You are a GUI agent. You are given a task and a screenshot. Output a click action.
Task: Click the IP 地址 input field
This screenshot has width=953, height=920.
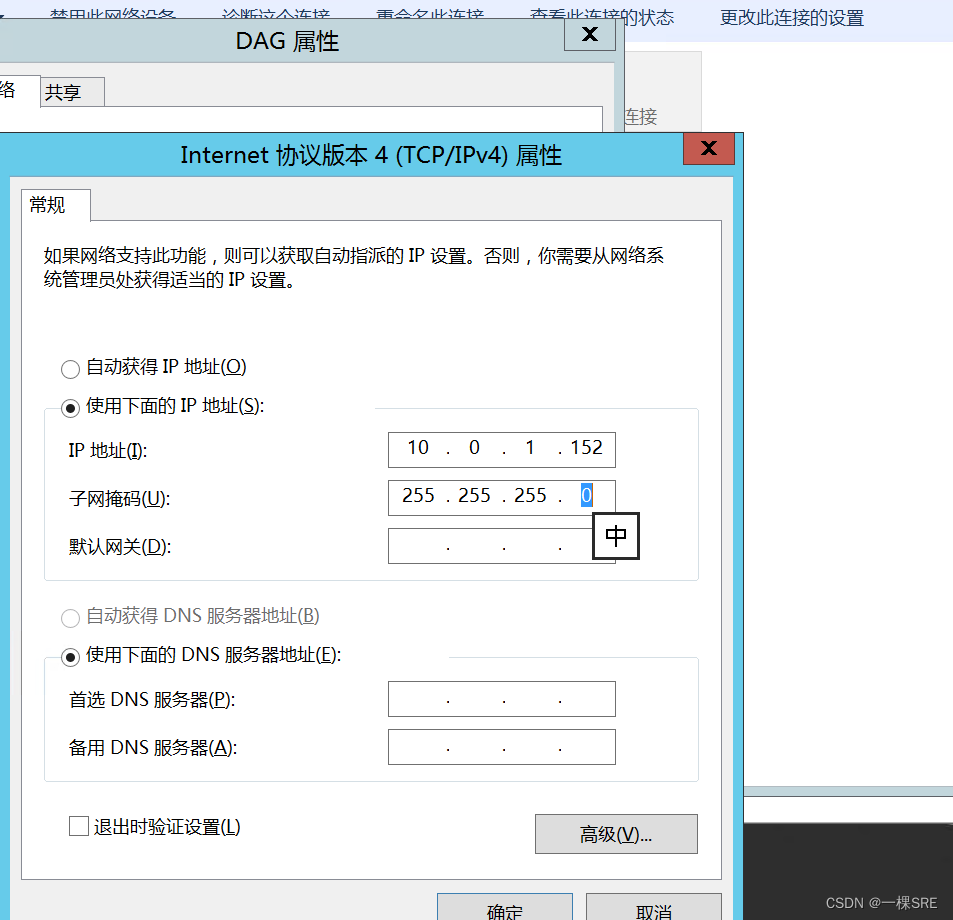coord(501,449)
